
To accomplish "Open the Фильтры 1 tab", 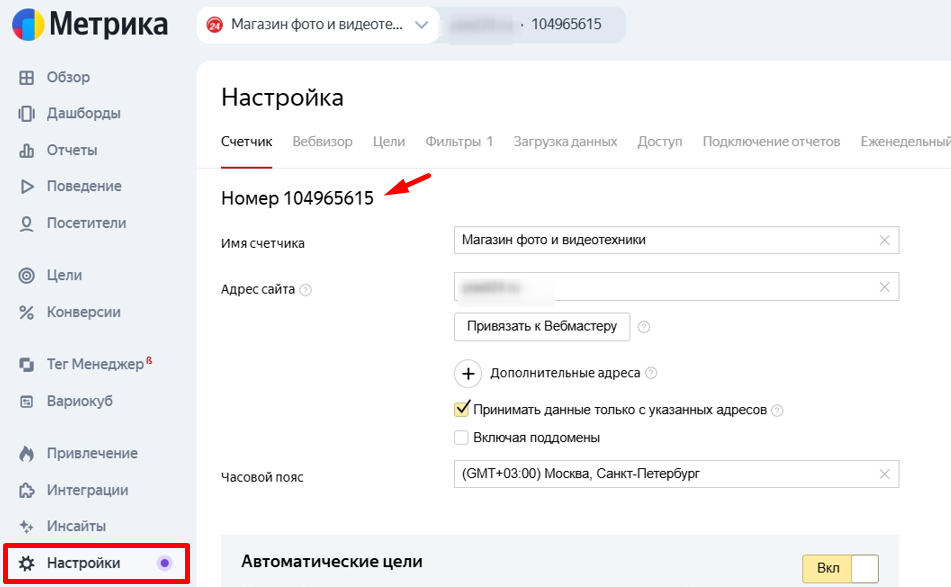I will [459, 142].
